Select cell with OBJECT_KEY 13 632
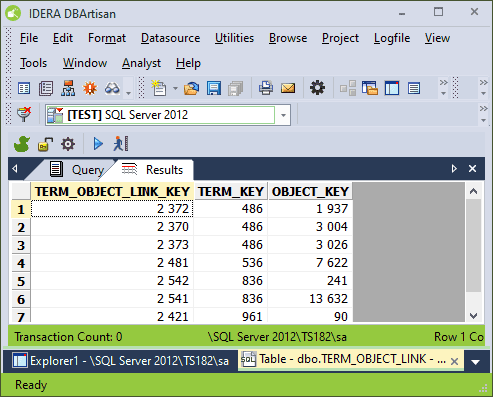 (310, 299)
